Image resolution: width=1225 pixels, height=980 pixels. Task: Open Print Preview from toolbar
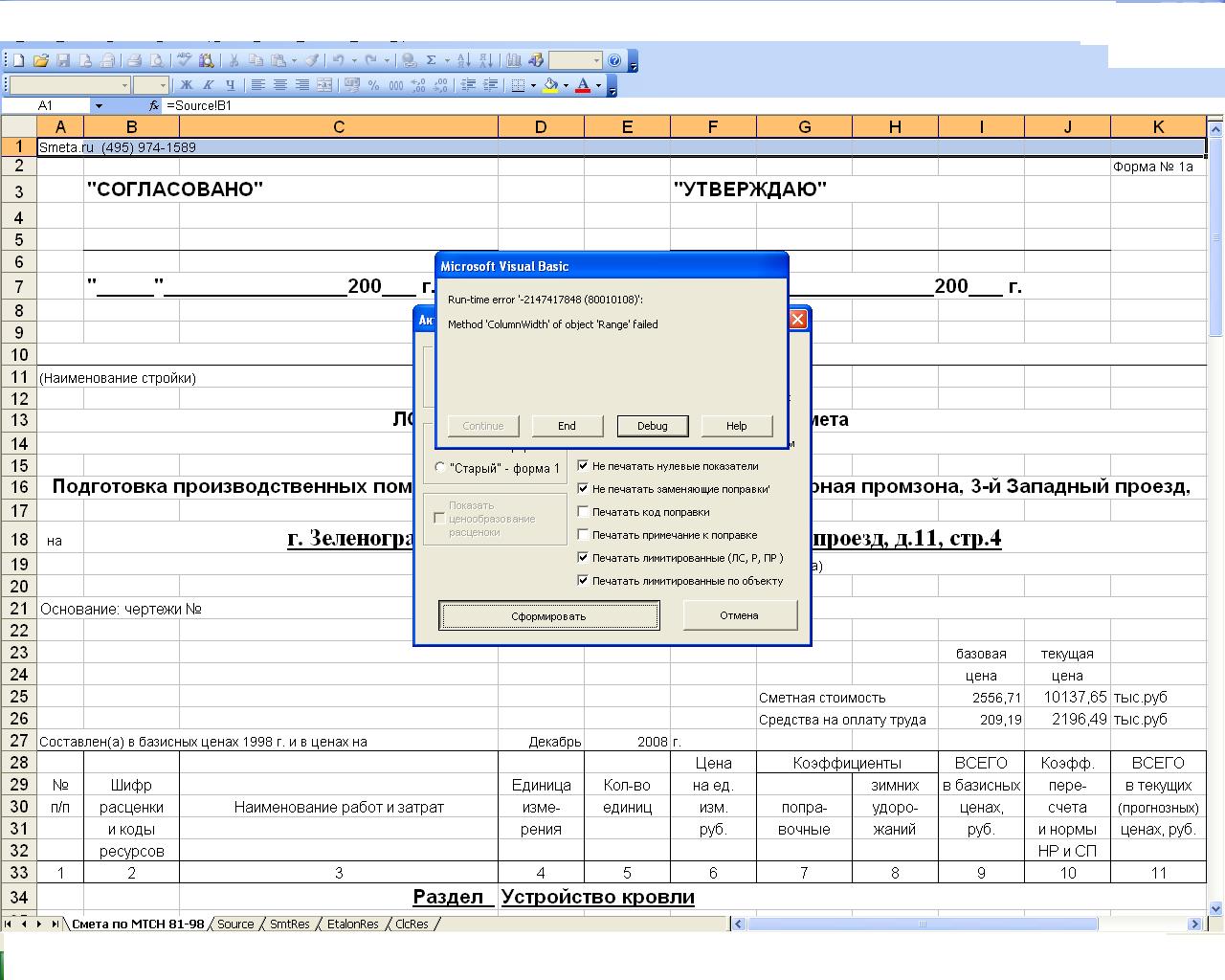(158, 60)
